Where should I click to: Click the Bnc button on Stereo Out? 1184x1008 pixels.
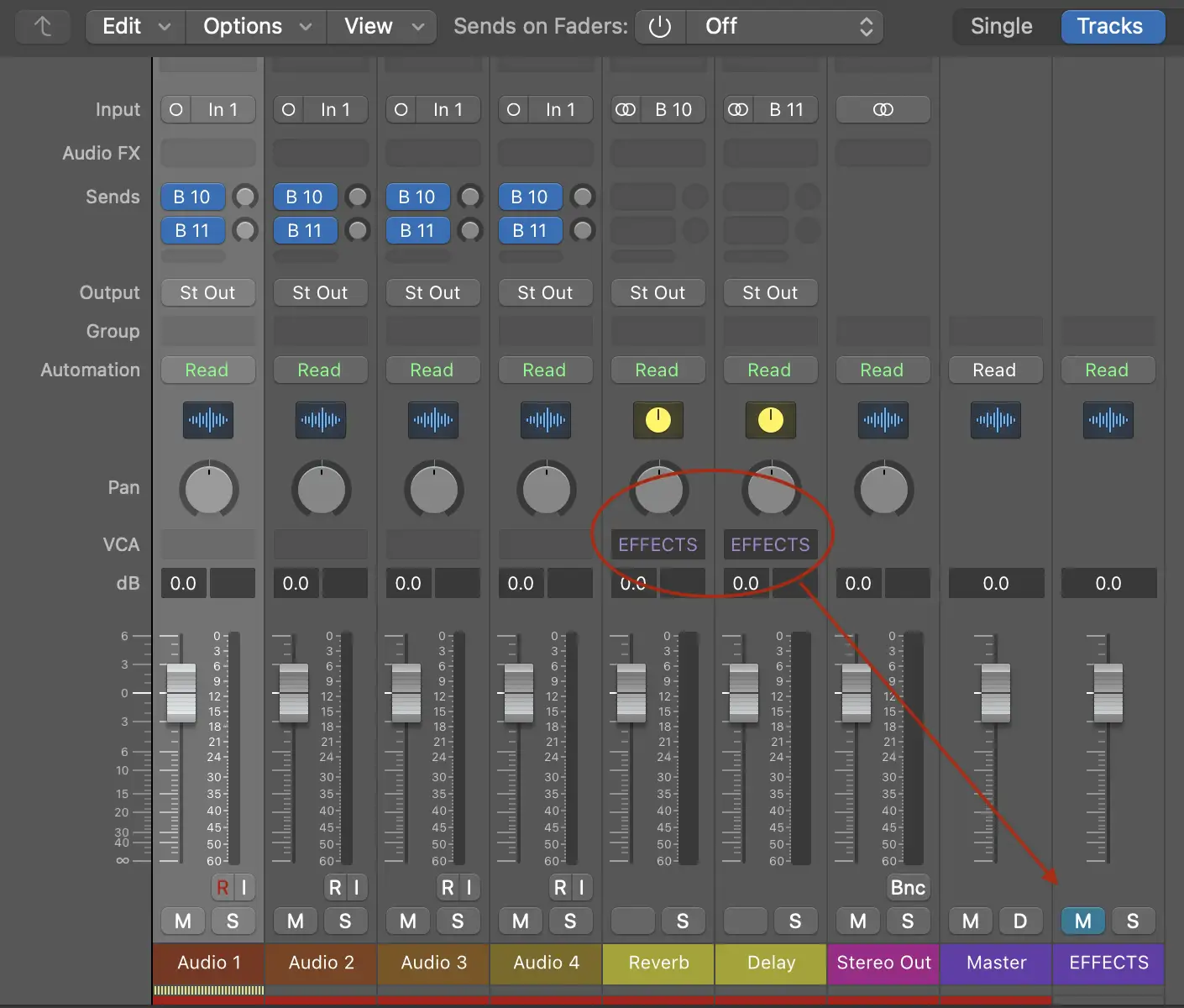[907, 887]
